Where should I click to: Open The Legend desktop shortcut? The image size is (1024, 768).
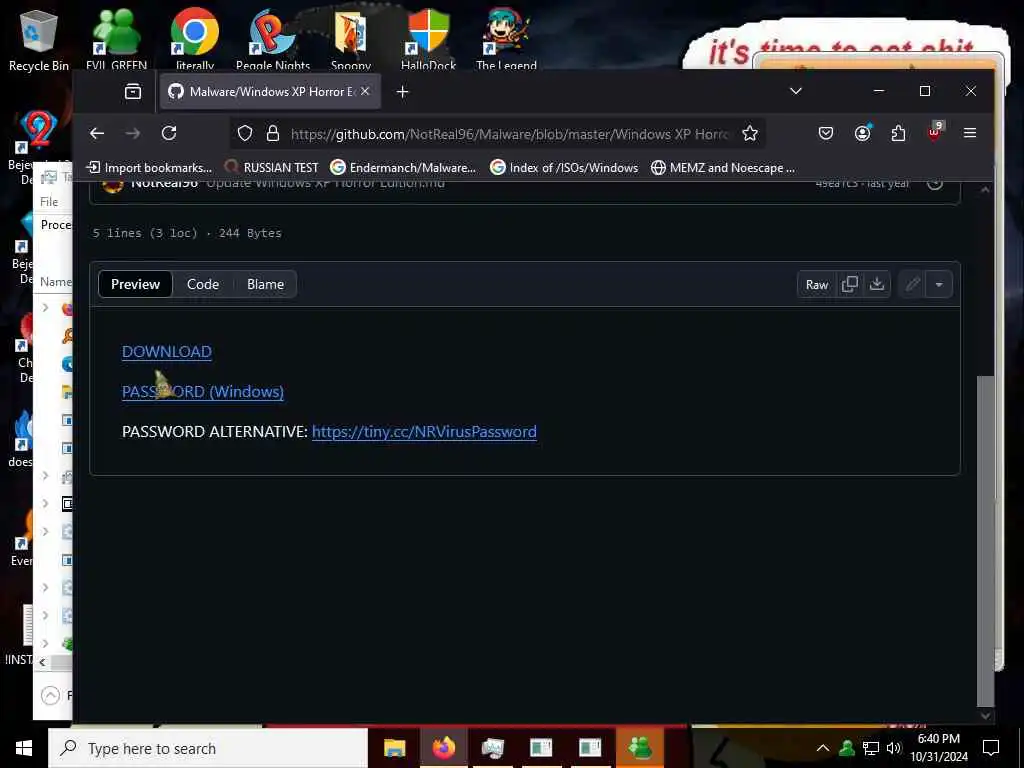click(506, 39)
